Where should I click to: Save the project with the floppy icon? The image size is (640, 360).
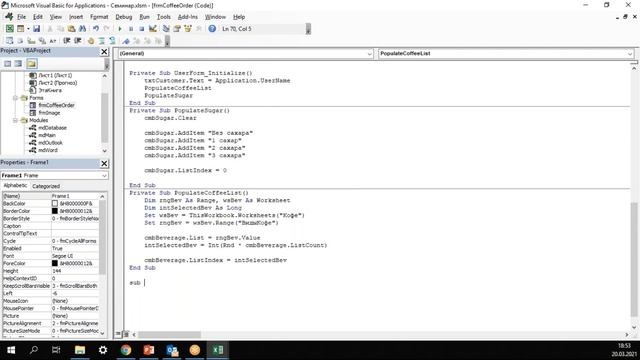click(36, 29)
